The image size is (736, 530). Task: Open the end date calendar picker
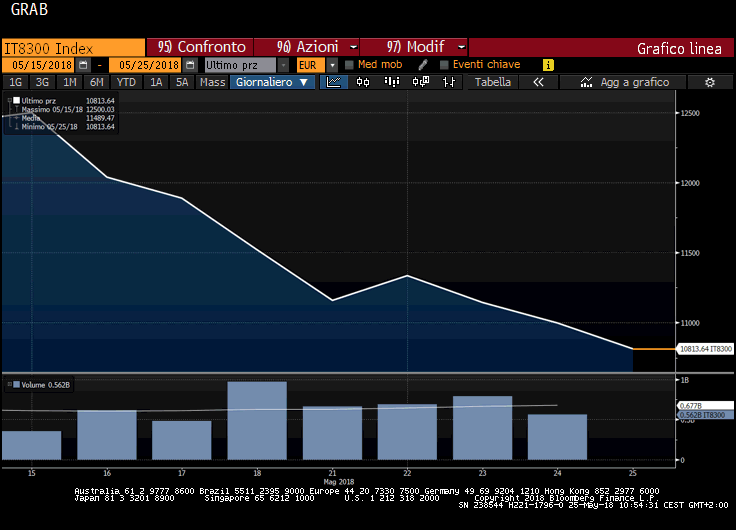pyautogui.click(x=190, y=65)
